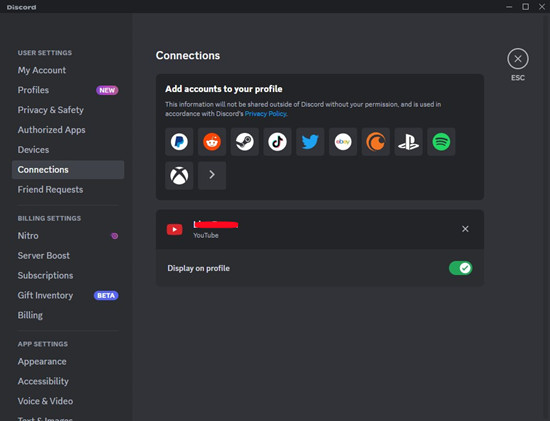Screen dimensions: 550x421
Task: Click the YouTube connection icon
Action: 174,229
